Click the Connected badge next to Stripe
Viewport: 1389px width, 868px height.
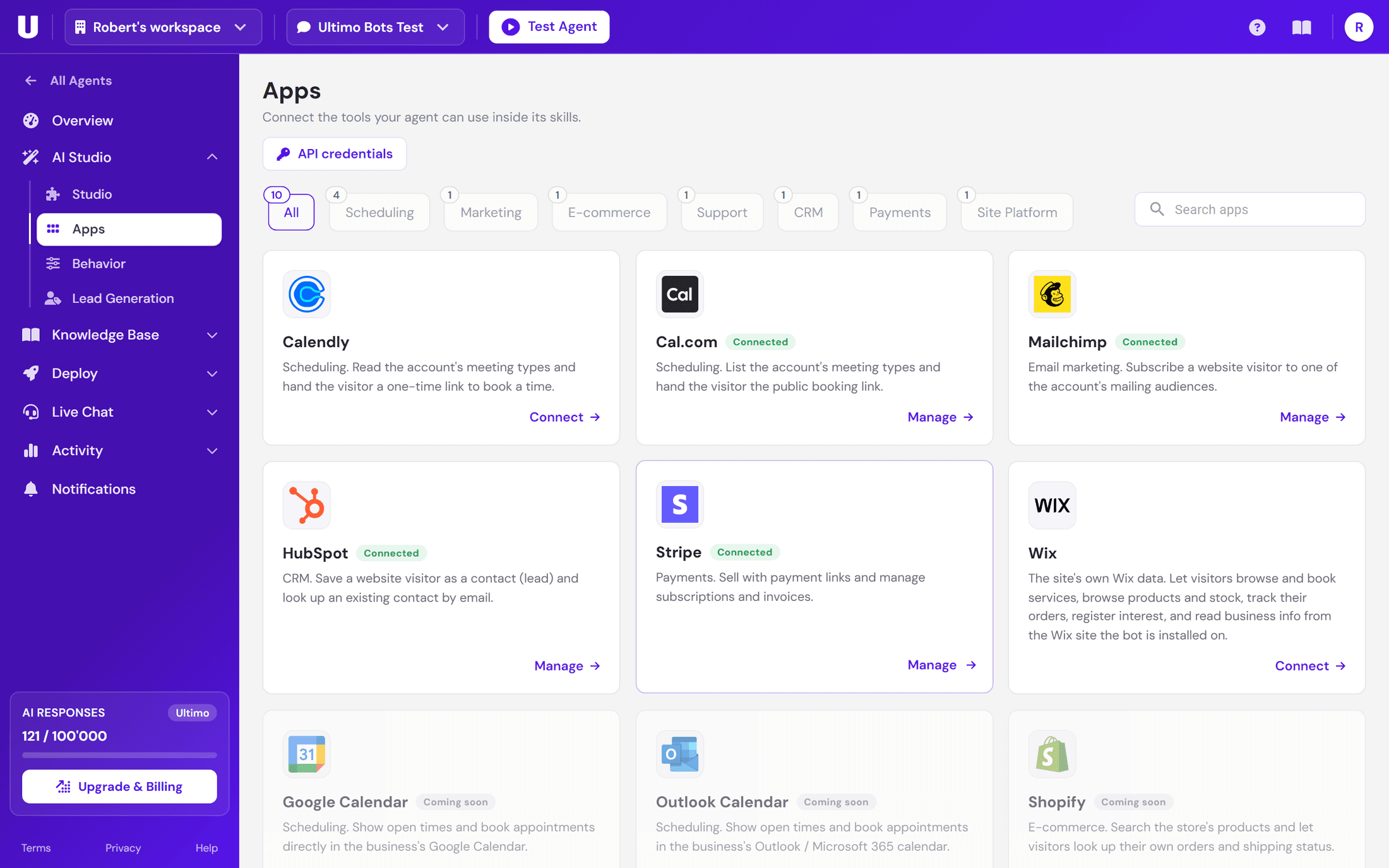pos(744,552)
